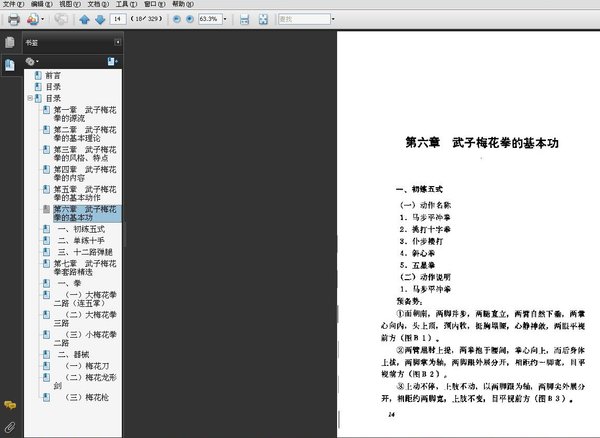Open bookmark 第四章 武子梅花拳的内容
The width and height of the screenshot is (600, 438).
[x=85, y=174]
